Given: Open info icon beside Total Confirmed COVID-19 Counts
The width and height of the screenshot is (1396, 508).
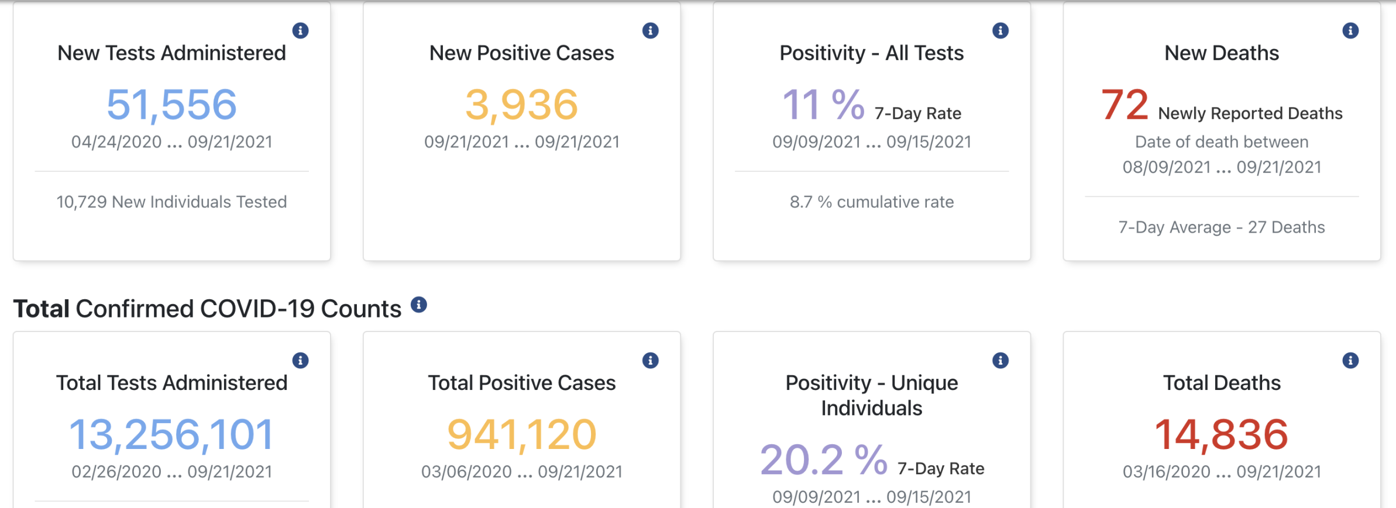Looking at the screenshot, I should 419,305.
